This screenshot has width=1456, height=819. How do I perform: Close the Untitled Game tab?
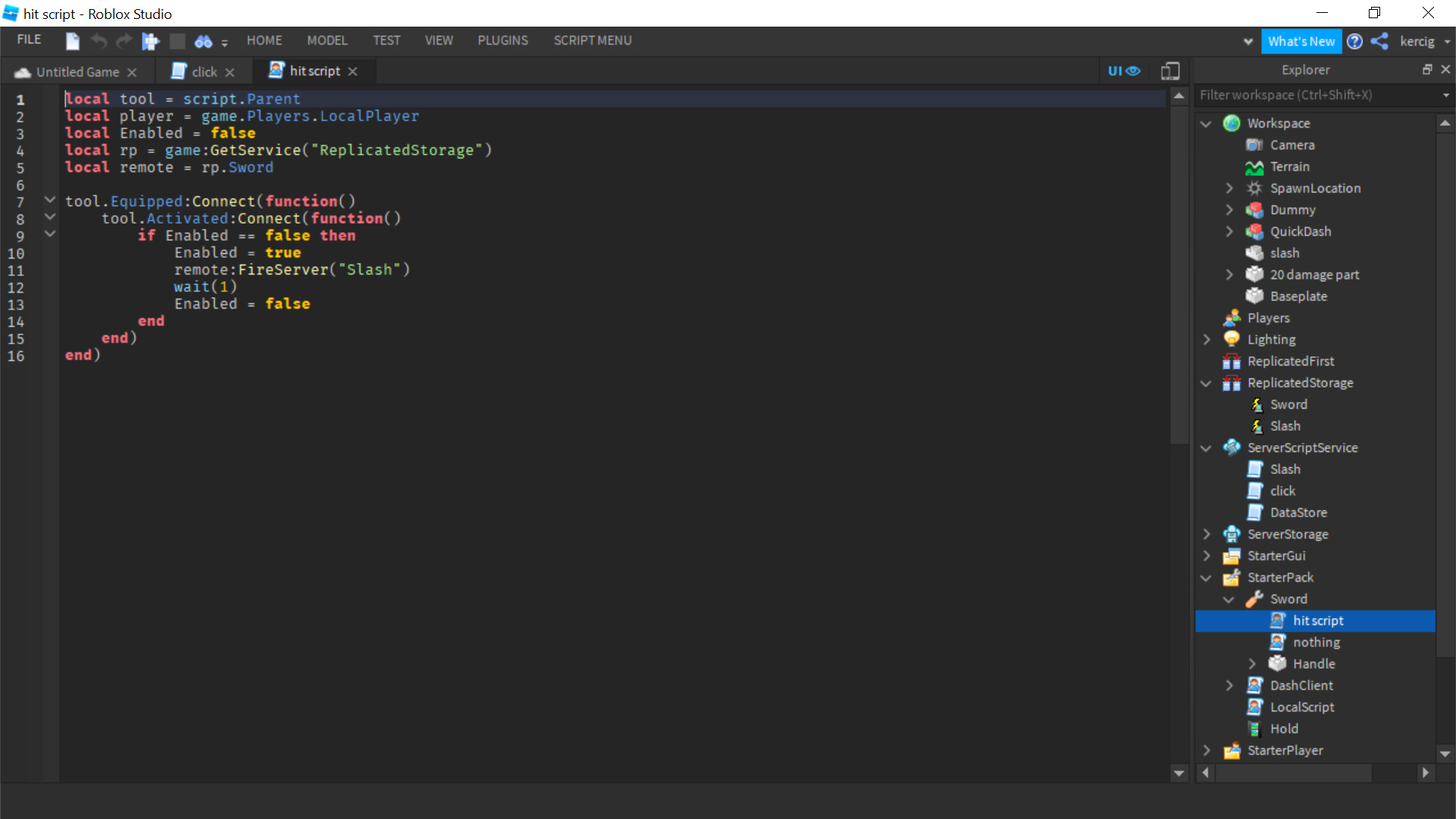(132, 72)
